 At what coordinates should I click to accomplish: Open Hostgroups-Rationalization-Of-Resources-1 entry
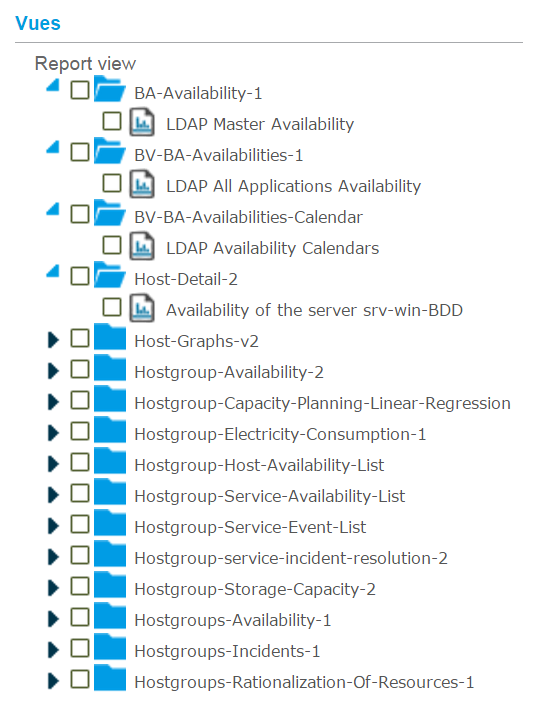[x=304, y=682]
